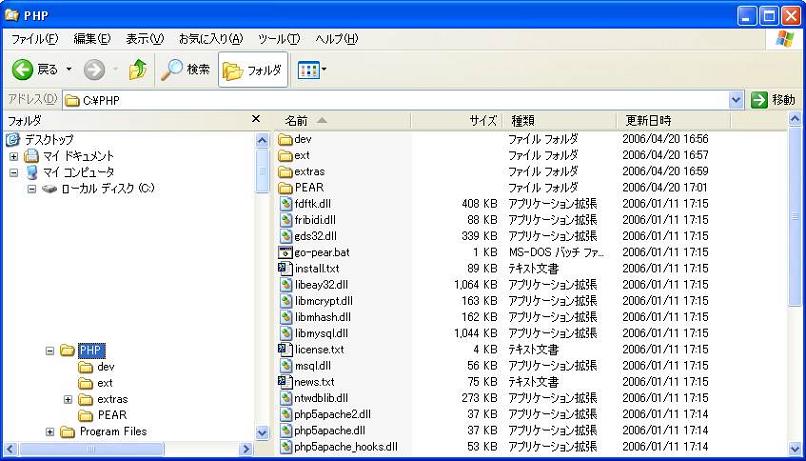Image resolution: width=806 pixels, height=461 pixels.
Task: Open the address bar dropdown arrow
Action: [736, 100]
